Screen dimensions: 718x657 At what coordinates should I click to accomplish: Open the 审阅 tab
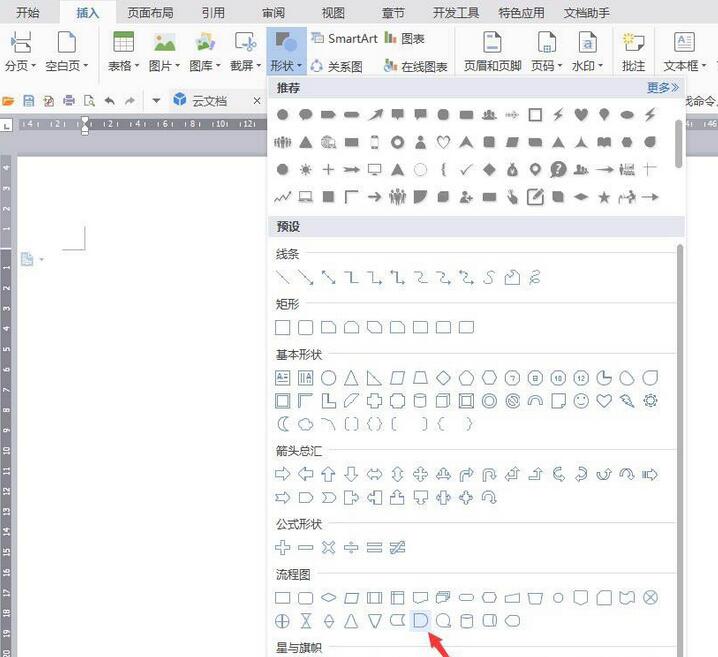click(273, 12)
